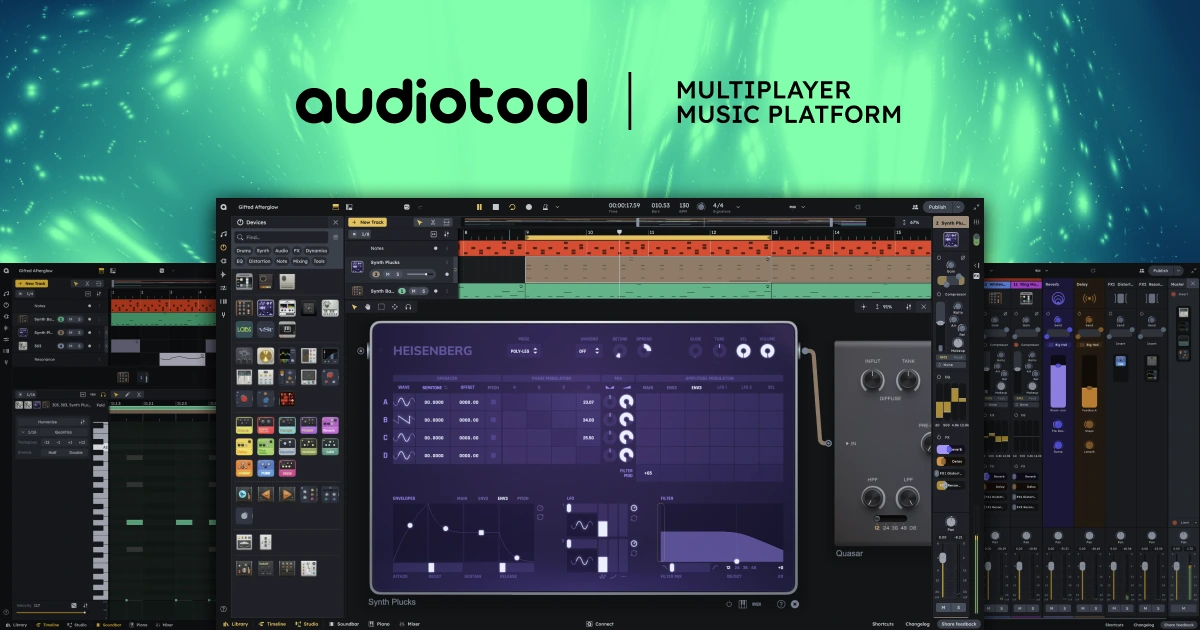Open Notes track options menu dots
The height and width of the screenshot is (630, 1200).
point(447,248)
